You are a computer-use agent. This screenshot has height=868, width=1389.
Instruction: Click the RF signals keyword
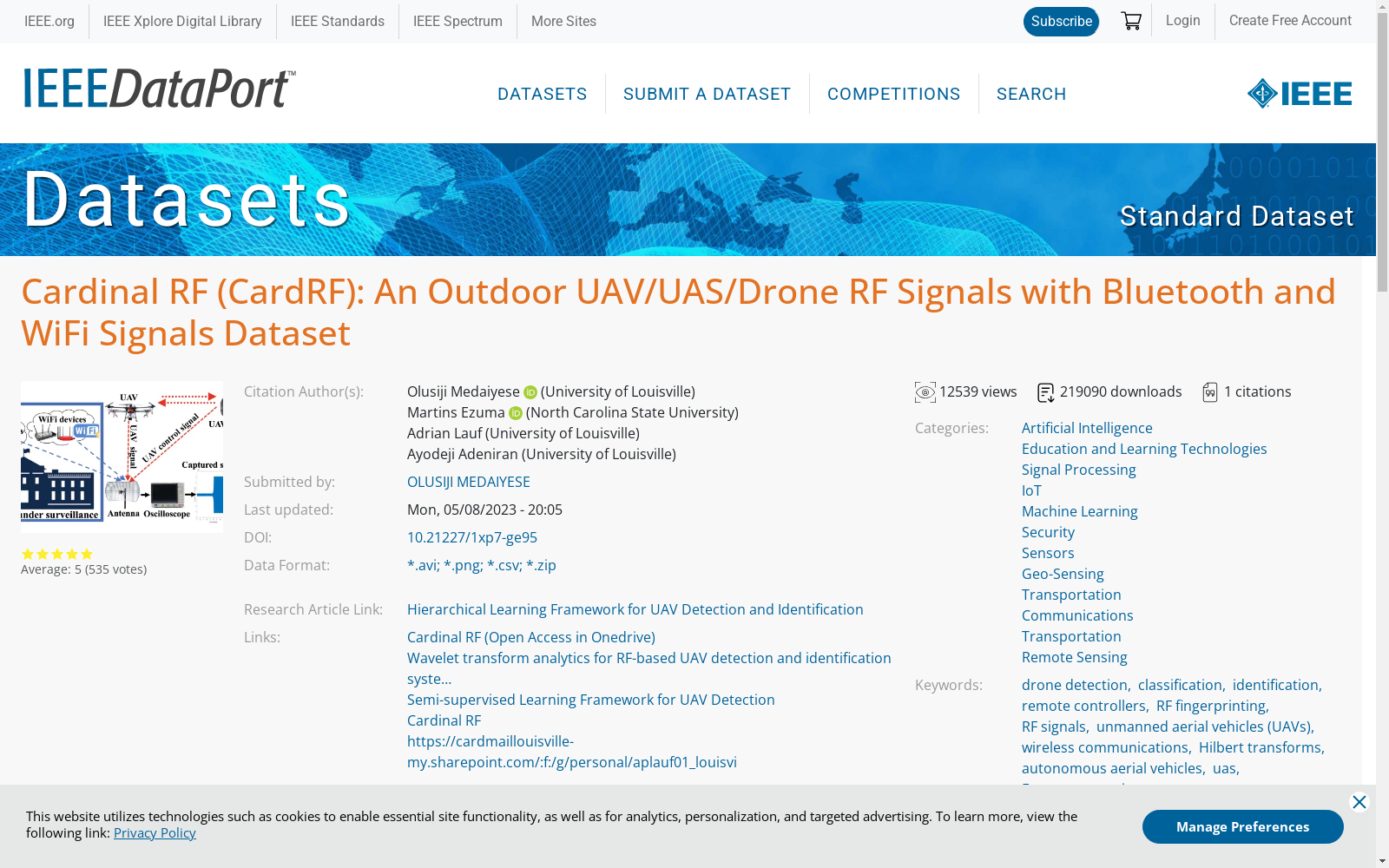point(1055,727)
